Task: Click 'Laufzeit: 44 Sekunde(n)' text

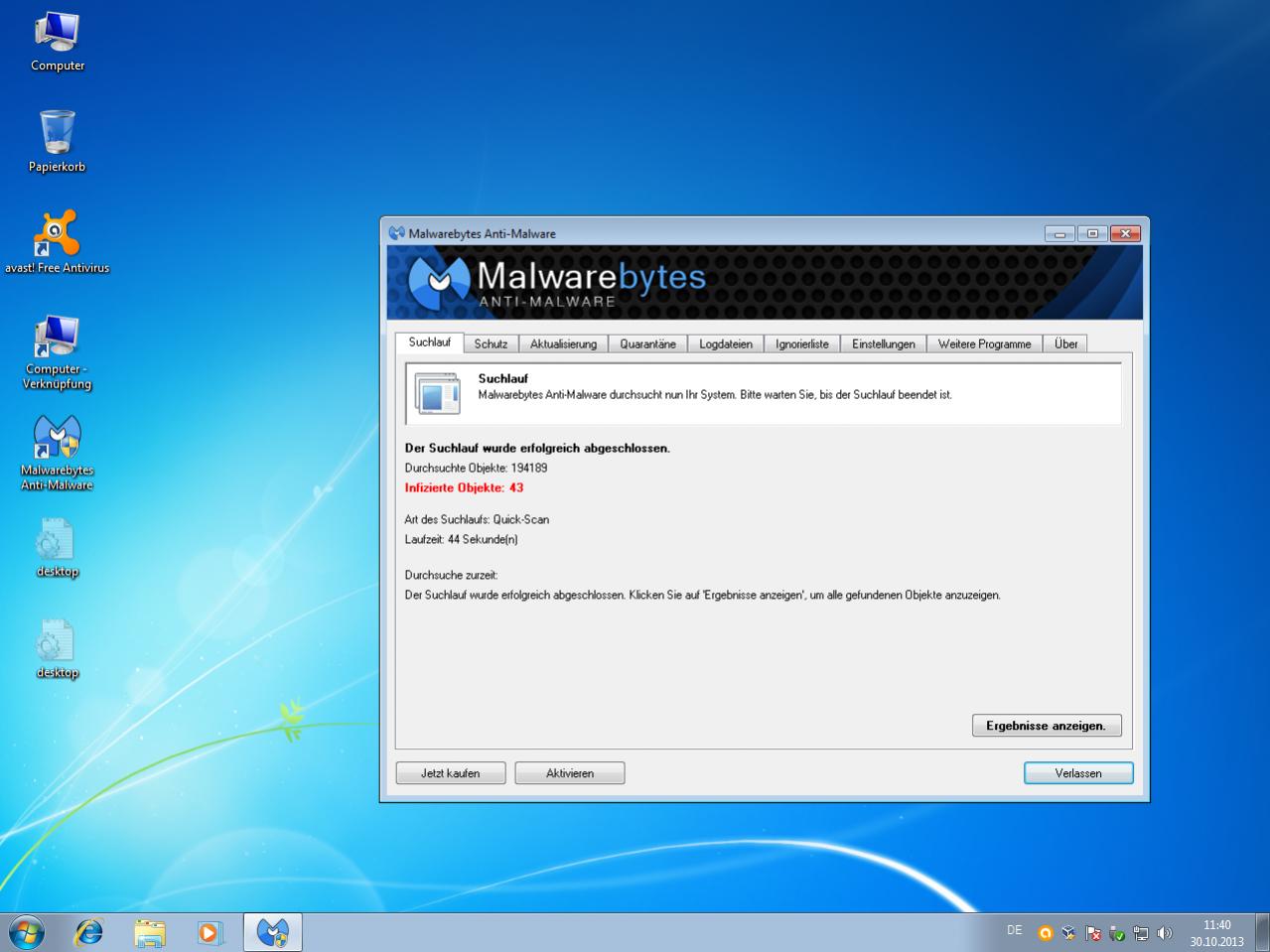Action: (461, 539)
